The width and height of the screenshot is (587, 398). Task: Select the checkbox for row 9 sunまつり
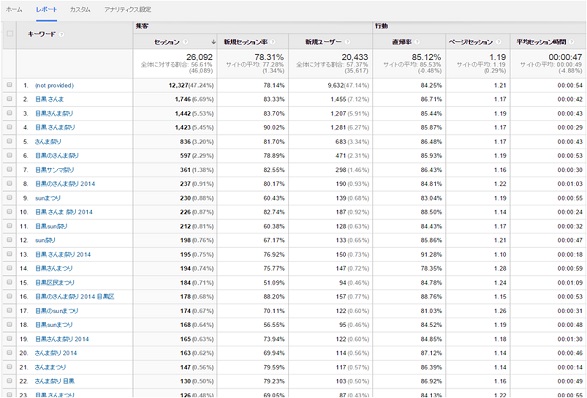(x=10, y=198)
